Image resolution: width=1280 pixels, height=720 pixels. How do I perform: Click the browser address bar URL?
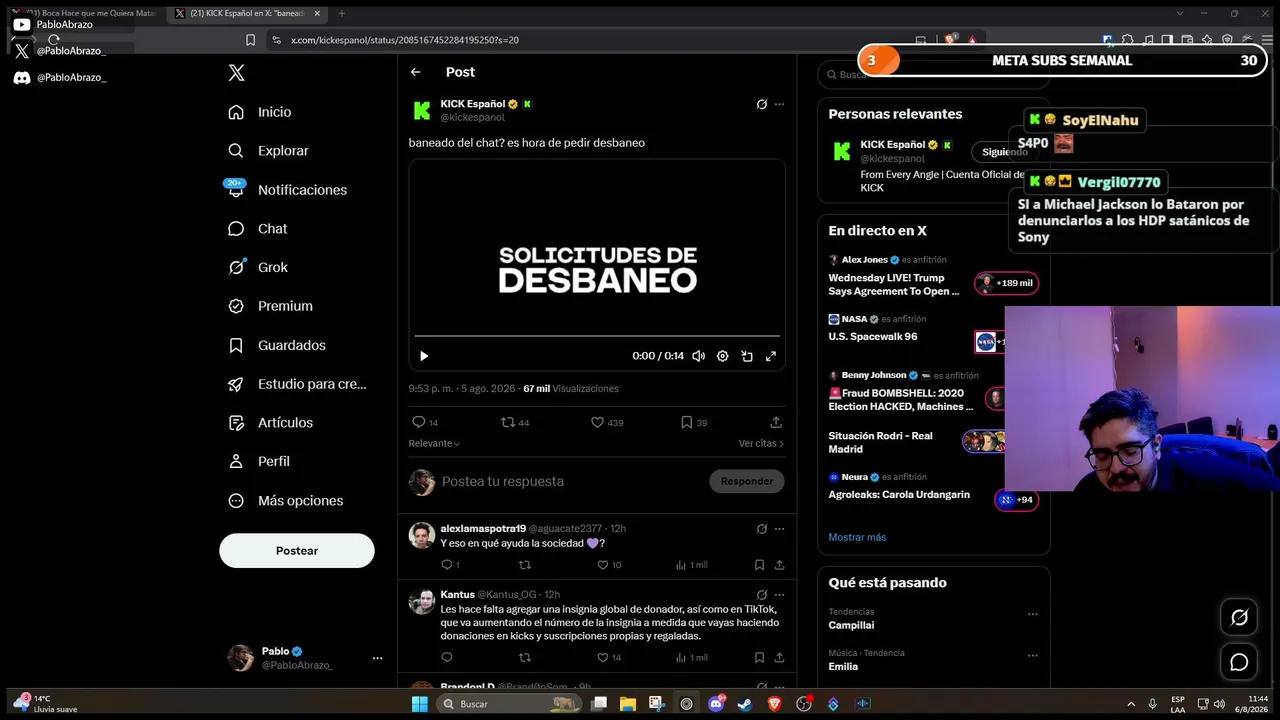point(404,40)
